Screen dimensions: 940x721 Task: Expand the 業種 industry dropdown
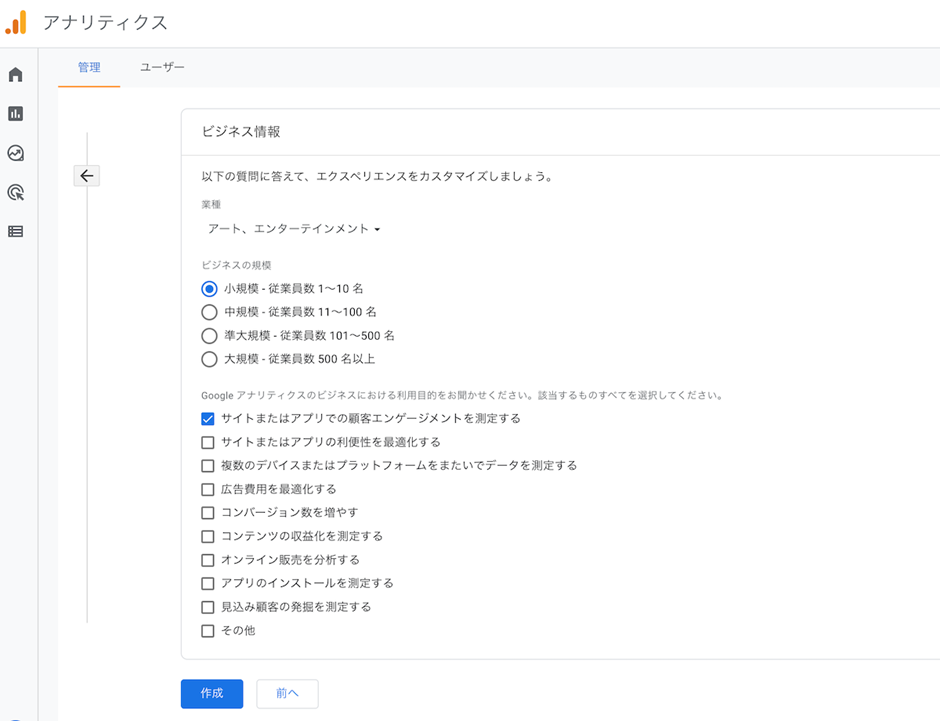tap(294, 229)
